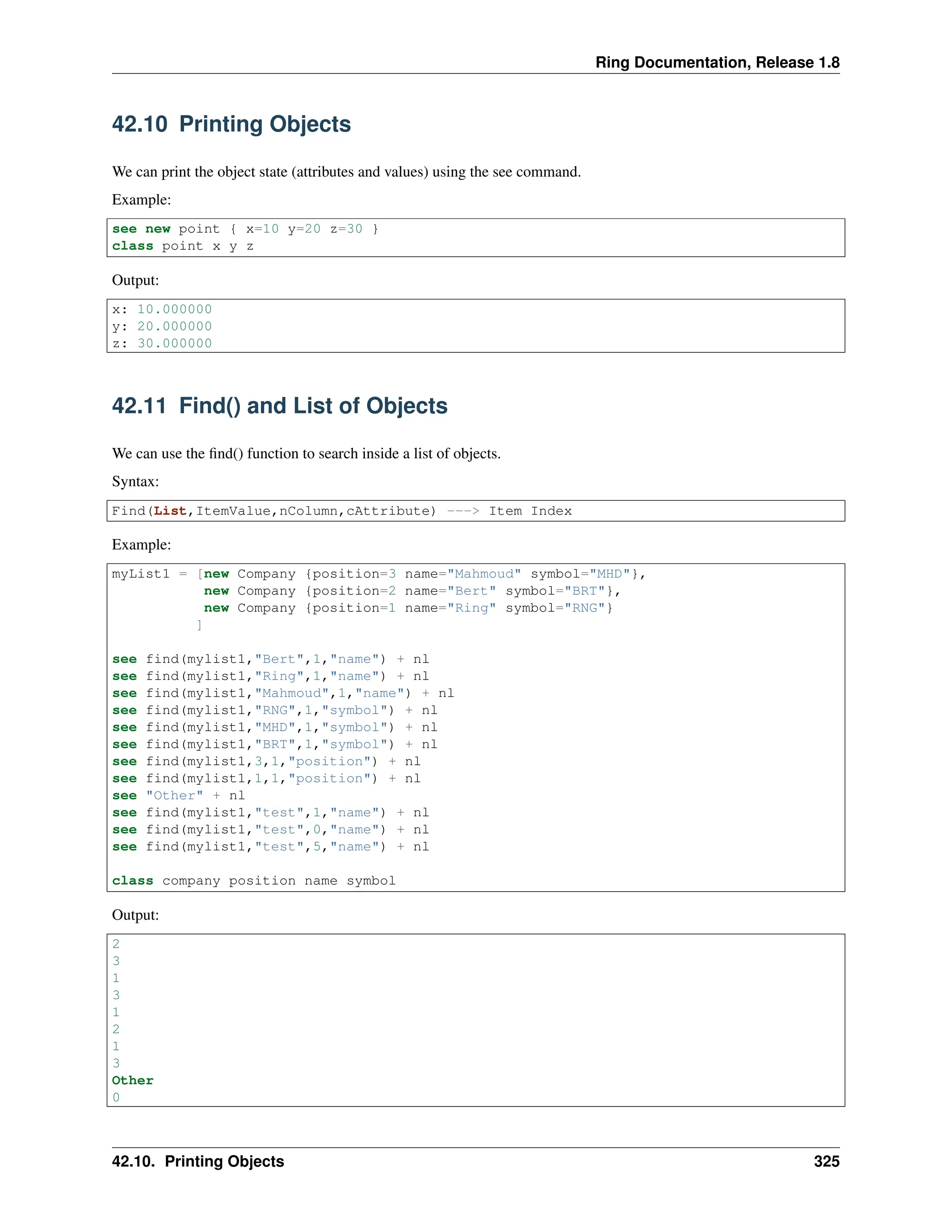Click line find(mylist1,"RNG",1,"symbol")

point(275,710)
